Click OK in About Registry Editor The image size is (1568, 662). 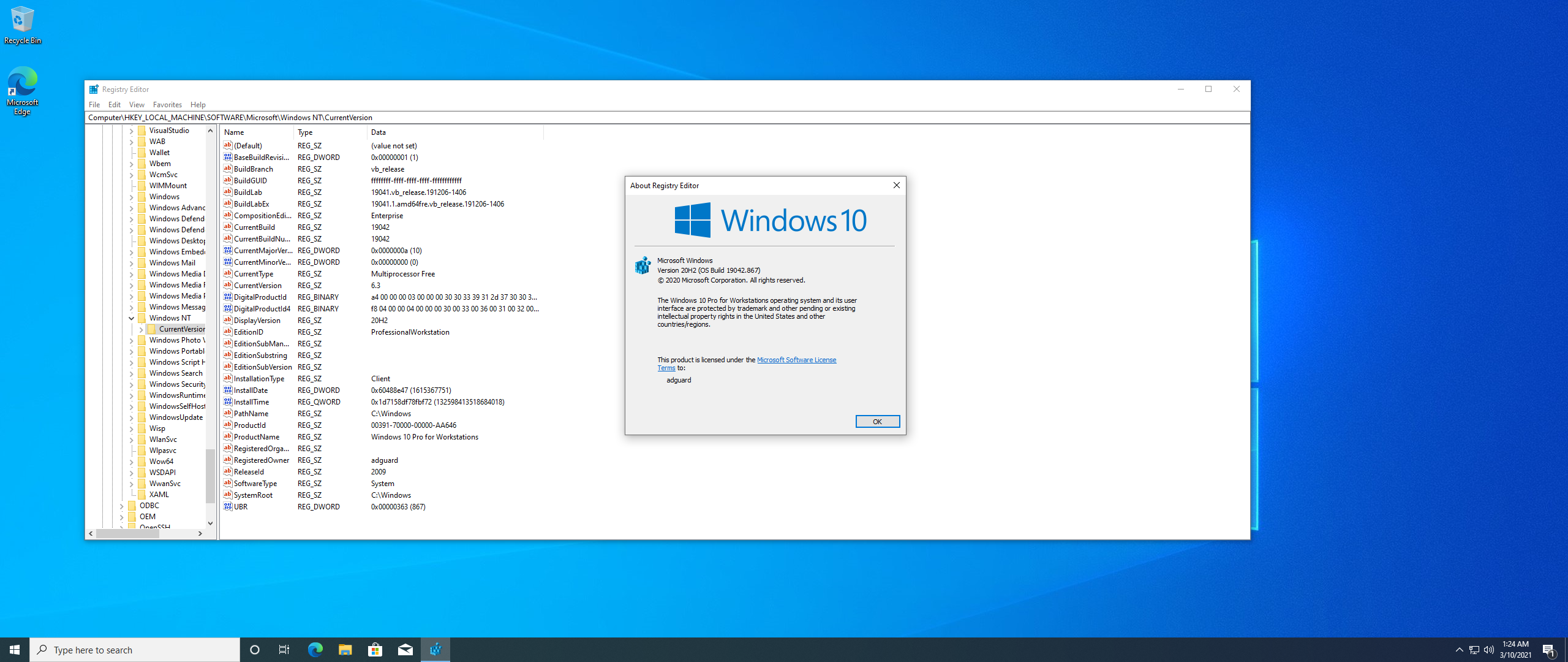[877, 422]
